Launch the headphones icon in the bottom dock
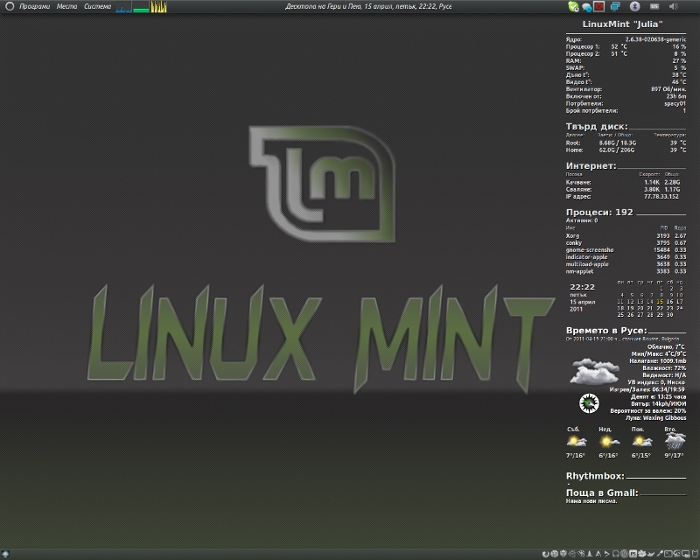 click(616, 554)
